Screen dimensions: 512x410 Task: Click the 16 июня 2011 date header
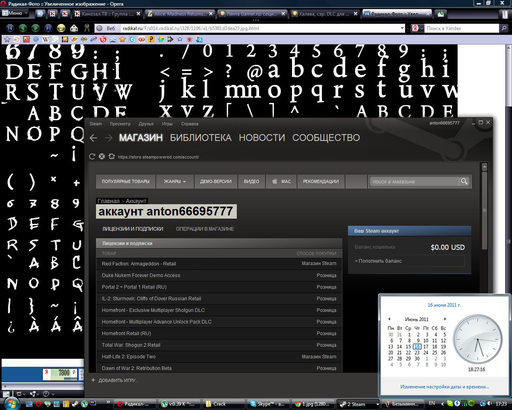[x=444, y=305]
